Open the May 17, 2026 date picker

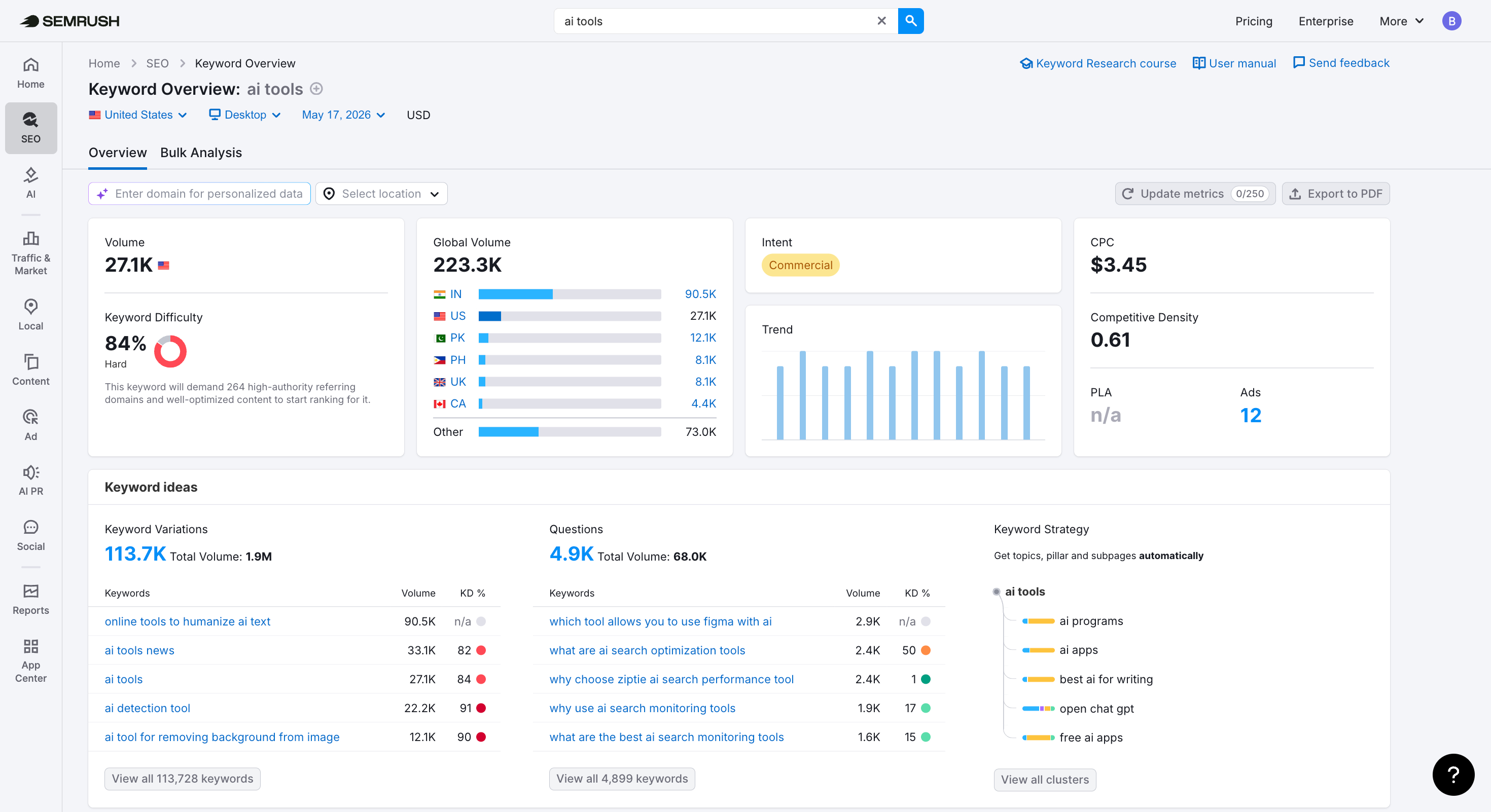pyautogui.click(x=343, y=115)
